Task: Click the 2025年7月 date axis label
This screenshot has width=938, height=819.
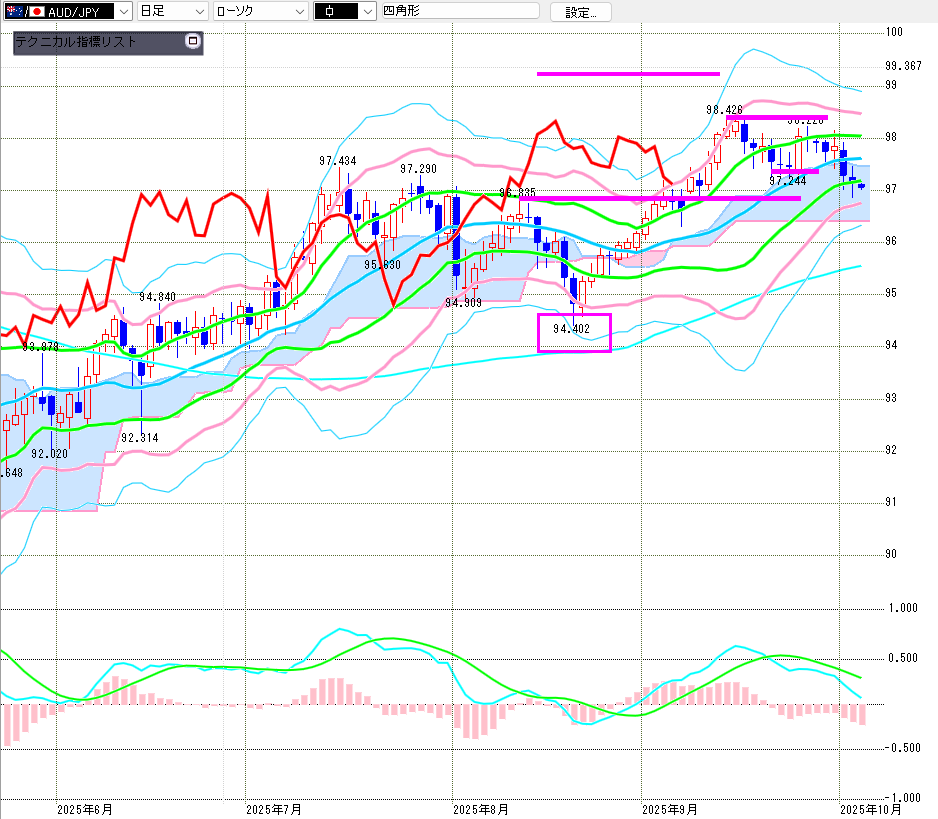Action: [x=273, y=809]
